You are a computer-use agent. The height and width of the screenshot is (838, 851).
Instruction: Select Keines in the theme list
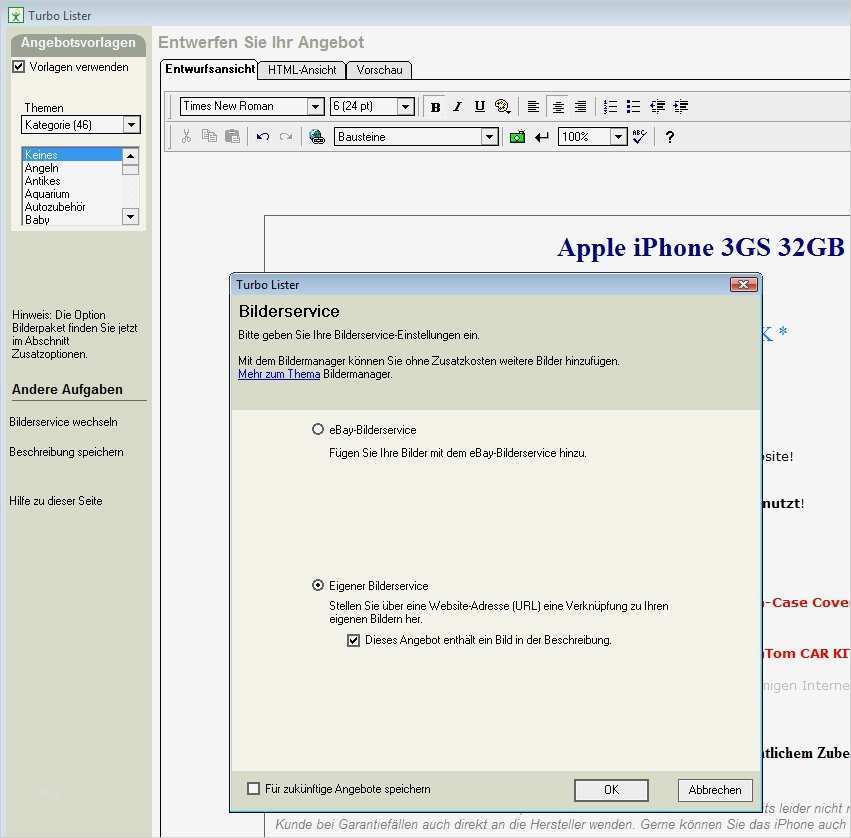click(x=72, y=155)
